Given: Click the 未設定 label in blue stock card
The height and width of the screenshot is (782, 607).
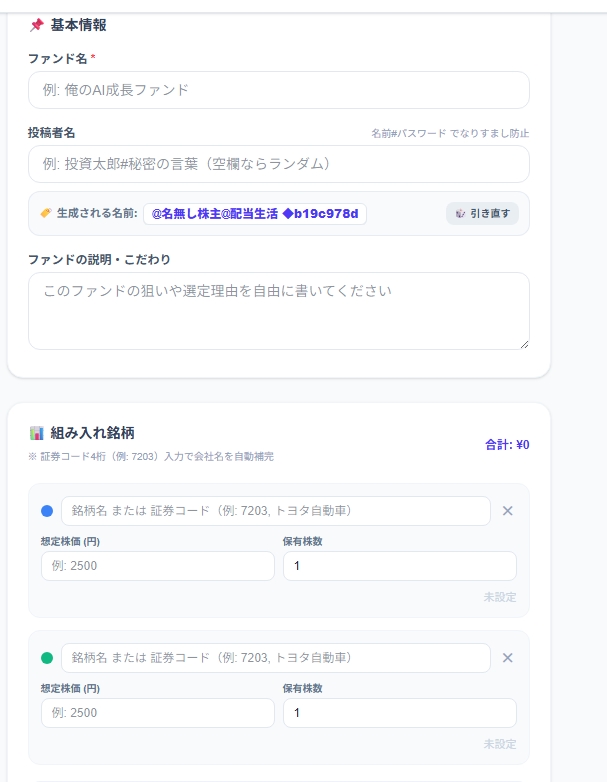Looking at the screenshot, I should tap(500, 597).
